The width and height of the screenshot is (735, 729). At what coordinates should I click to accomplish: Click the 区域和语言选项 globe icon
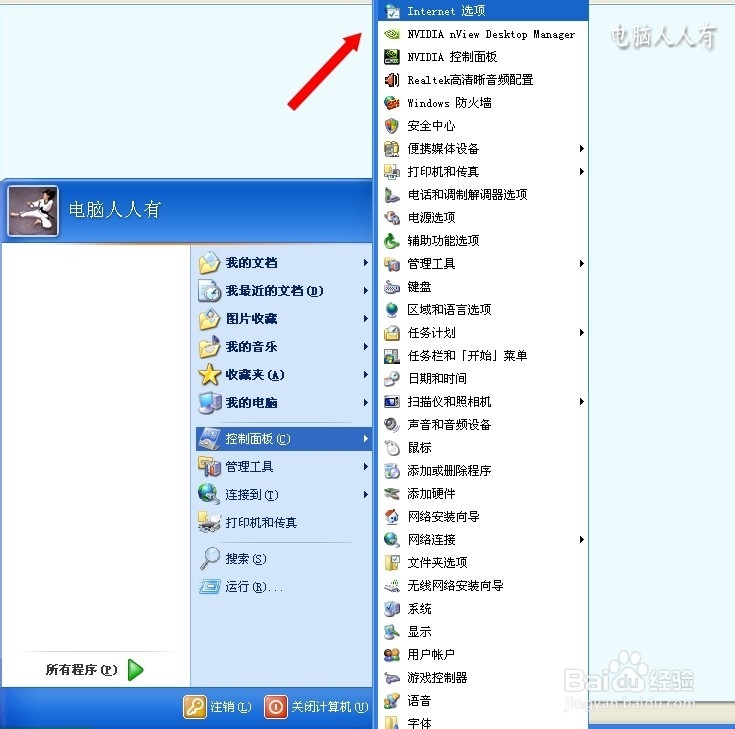click(391, 309)
